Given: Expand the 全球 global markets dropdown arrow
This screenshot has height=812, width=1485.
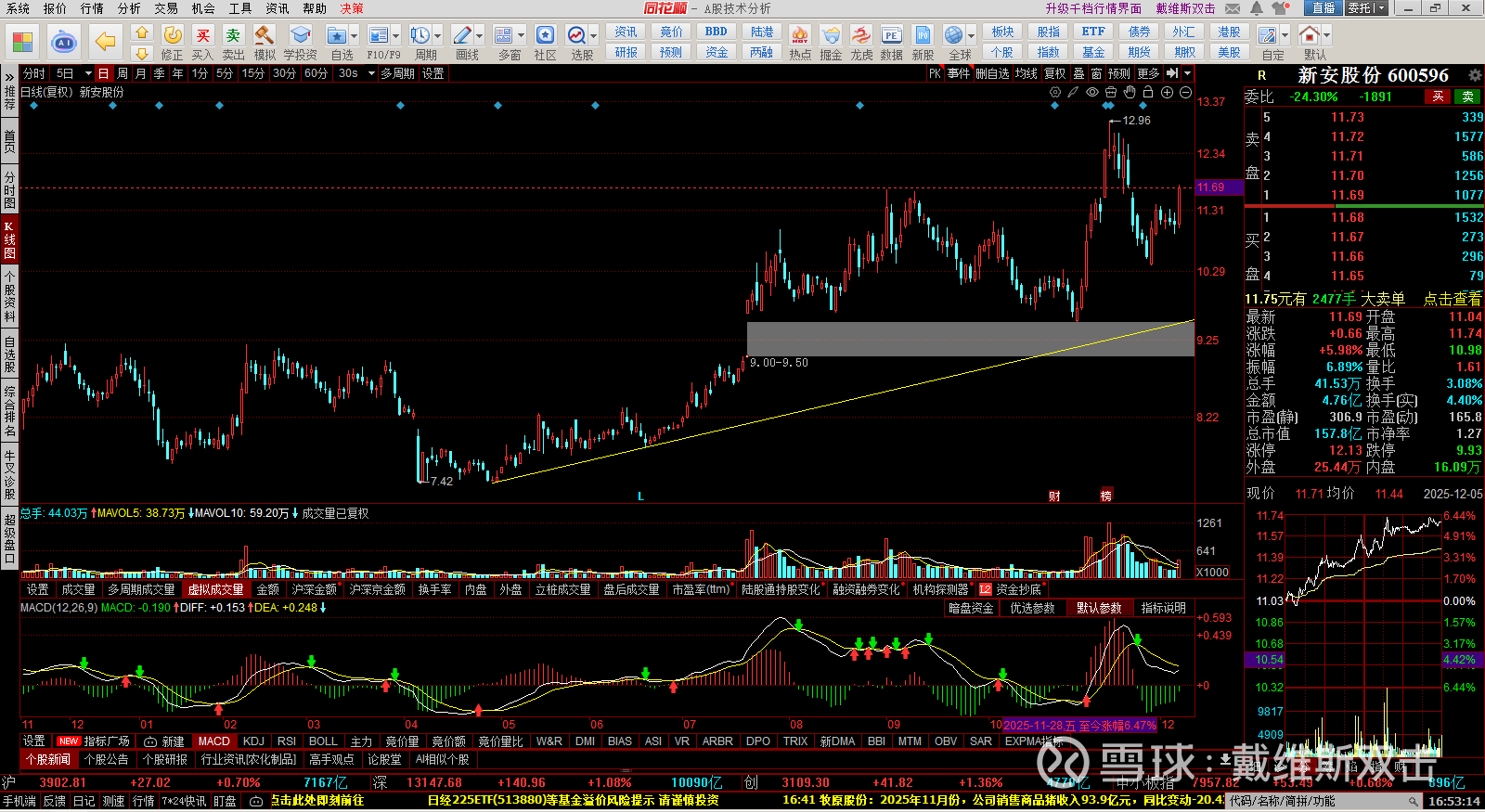Looking at the screenshot, I should (x=971, y=35).
